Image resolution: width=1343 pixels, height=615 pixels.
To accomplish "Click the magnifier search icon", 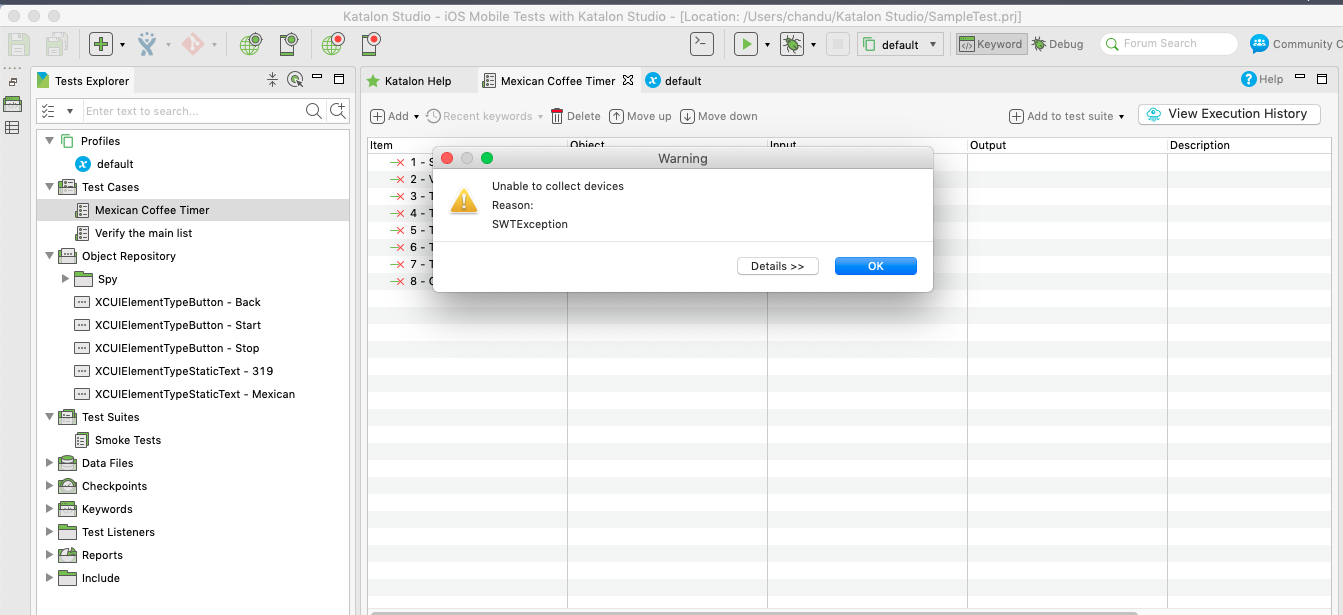I will [x=314, y=111].
